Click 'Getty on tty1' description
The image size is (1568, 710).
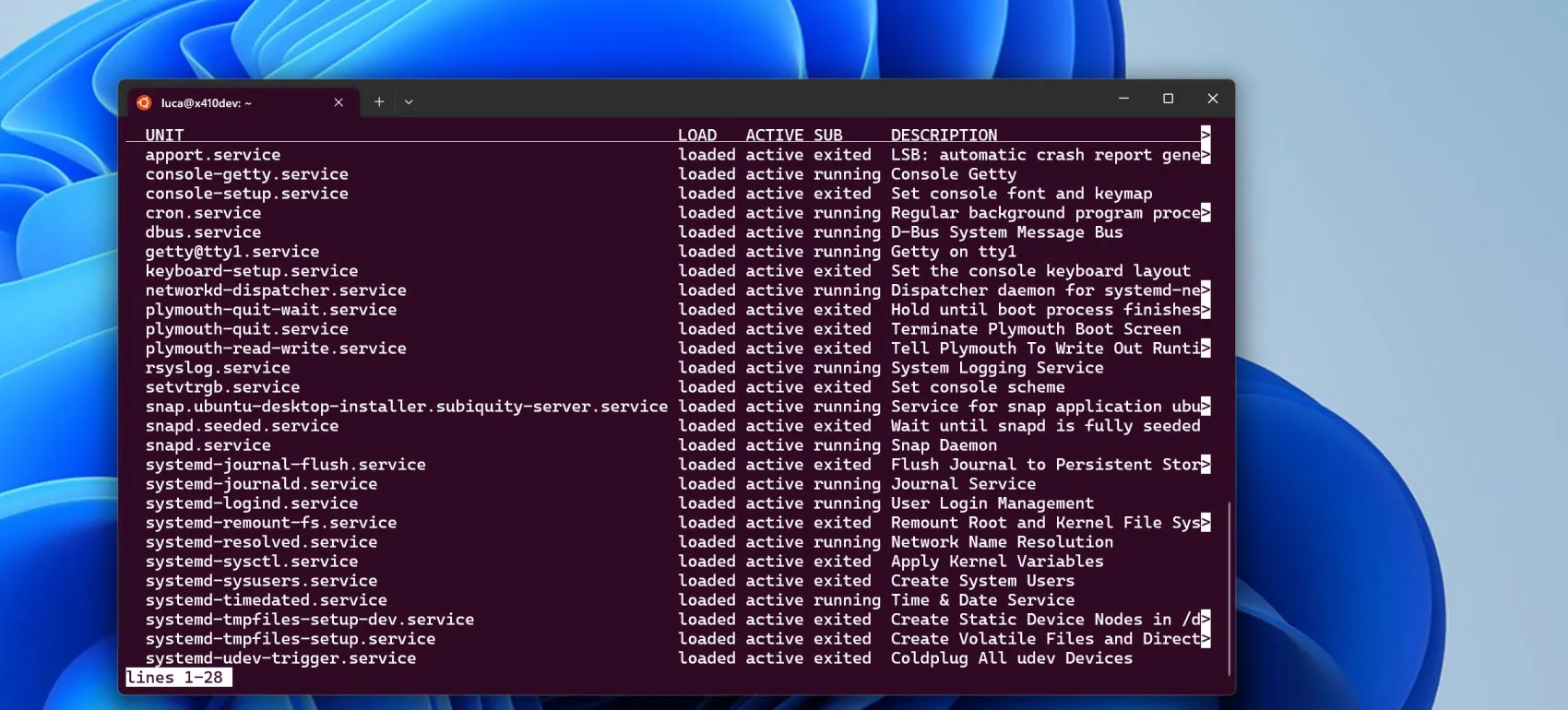point(954,252)
